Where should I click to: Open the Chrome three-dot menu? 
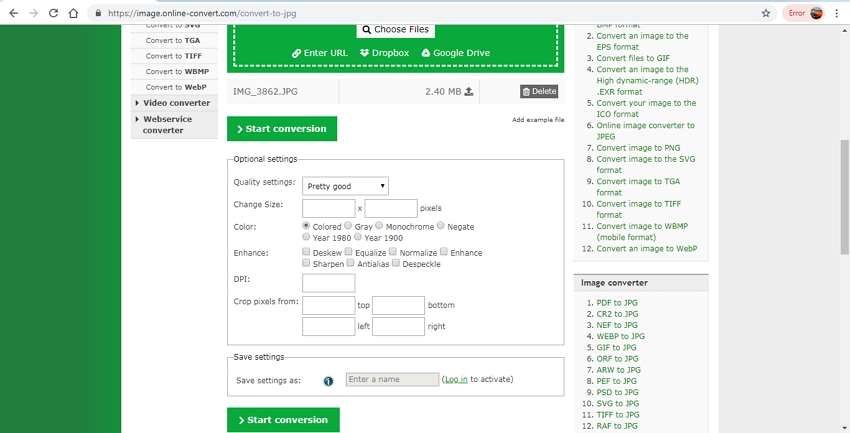tap(837, 13)
